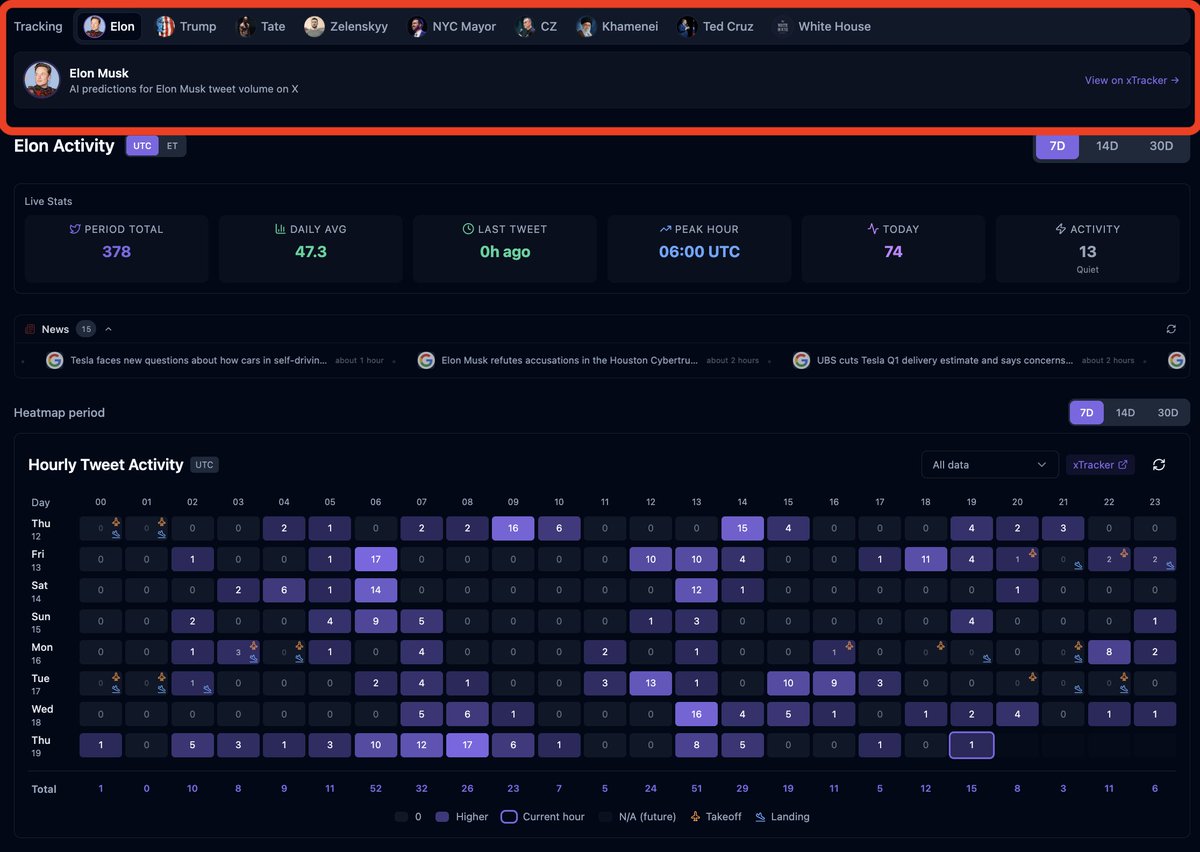Click the xTracker external link icon
This screenshot has height=852, width=1200.
coord(1121,464)
